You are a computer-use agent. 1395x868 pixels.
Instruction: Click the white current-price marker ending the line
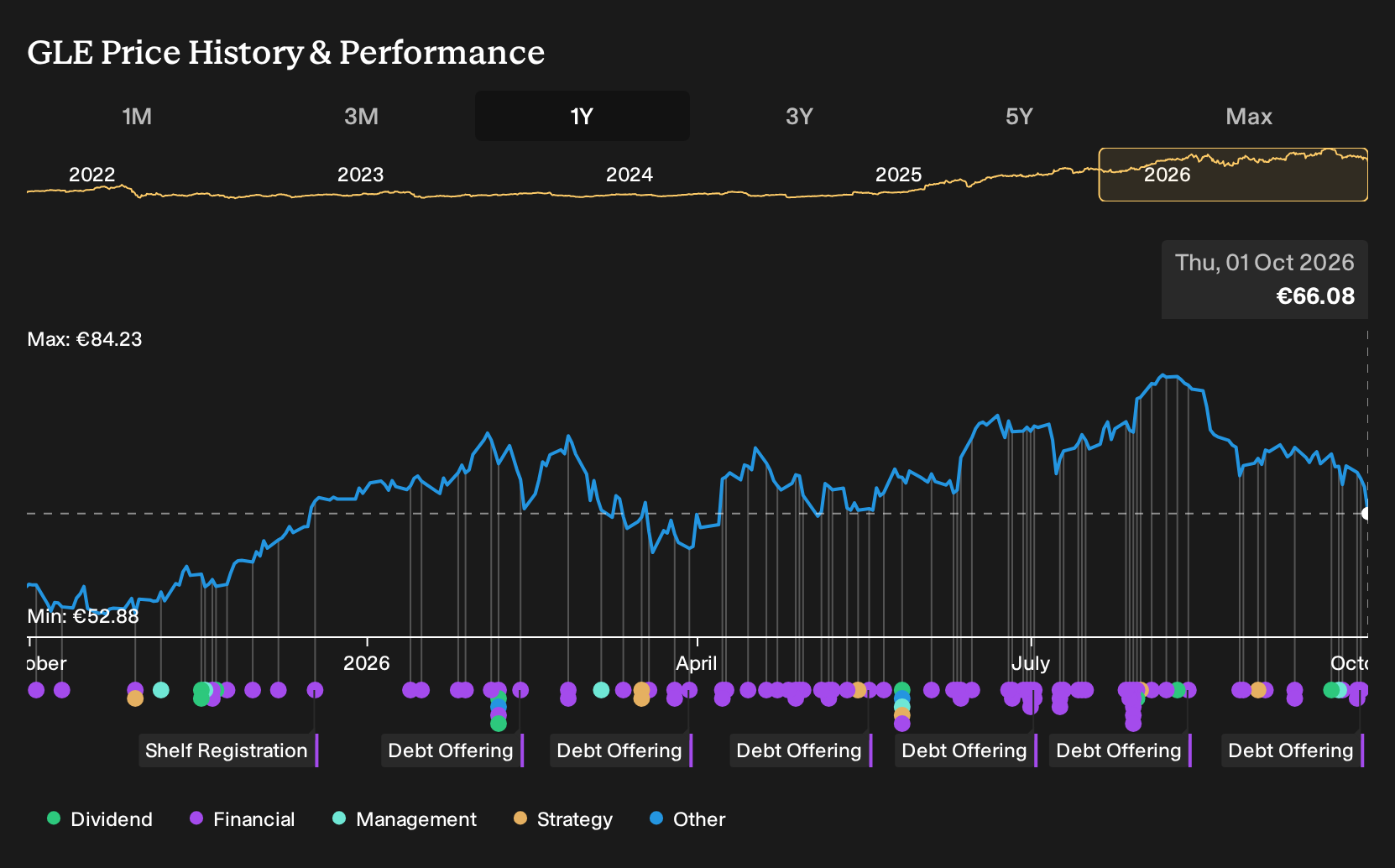[x=1366, y=514]
